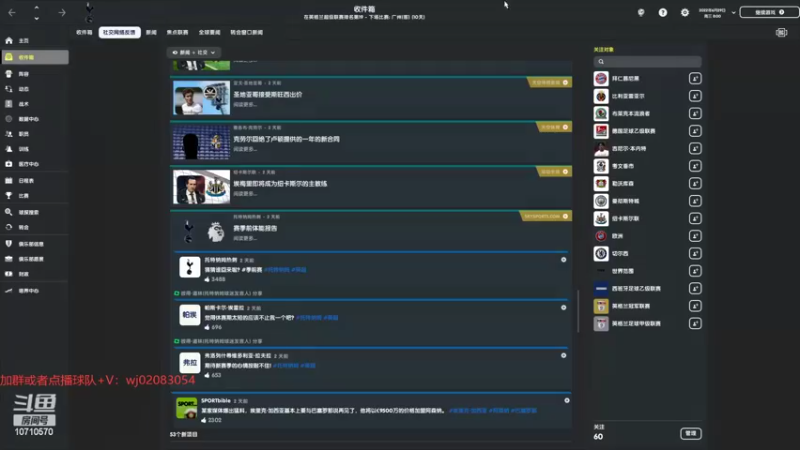Click the news feed vertical scrollbar
Viewport: 800px width, 450px height.
(x=578, y=311)
